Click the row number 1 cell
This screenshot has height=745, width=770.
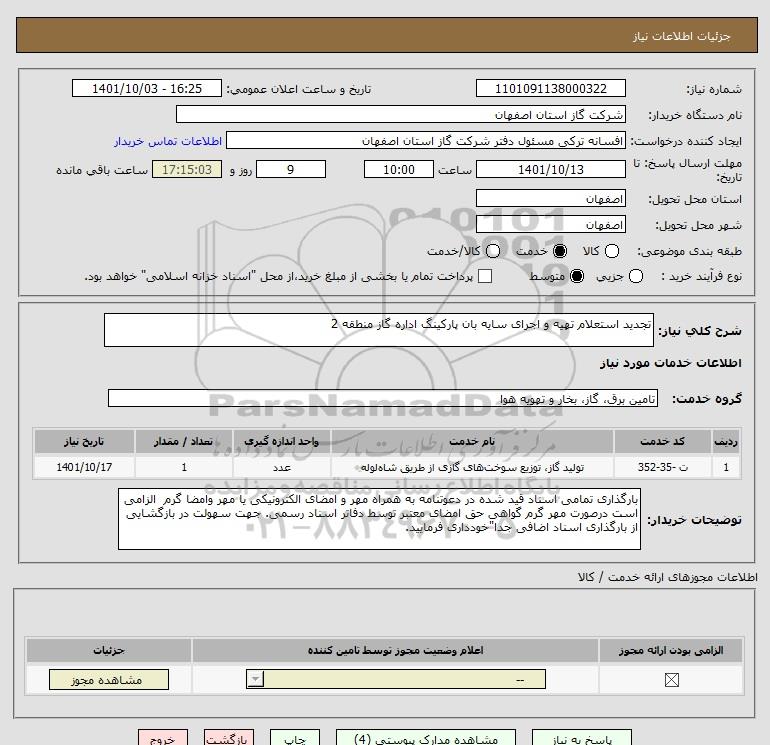tap(726, 467)
